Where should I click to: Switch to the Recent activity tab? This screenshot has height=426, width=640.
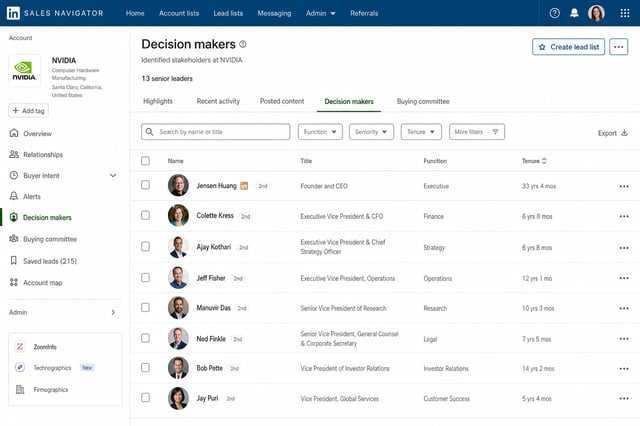click(218, 101)
